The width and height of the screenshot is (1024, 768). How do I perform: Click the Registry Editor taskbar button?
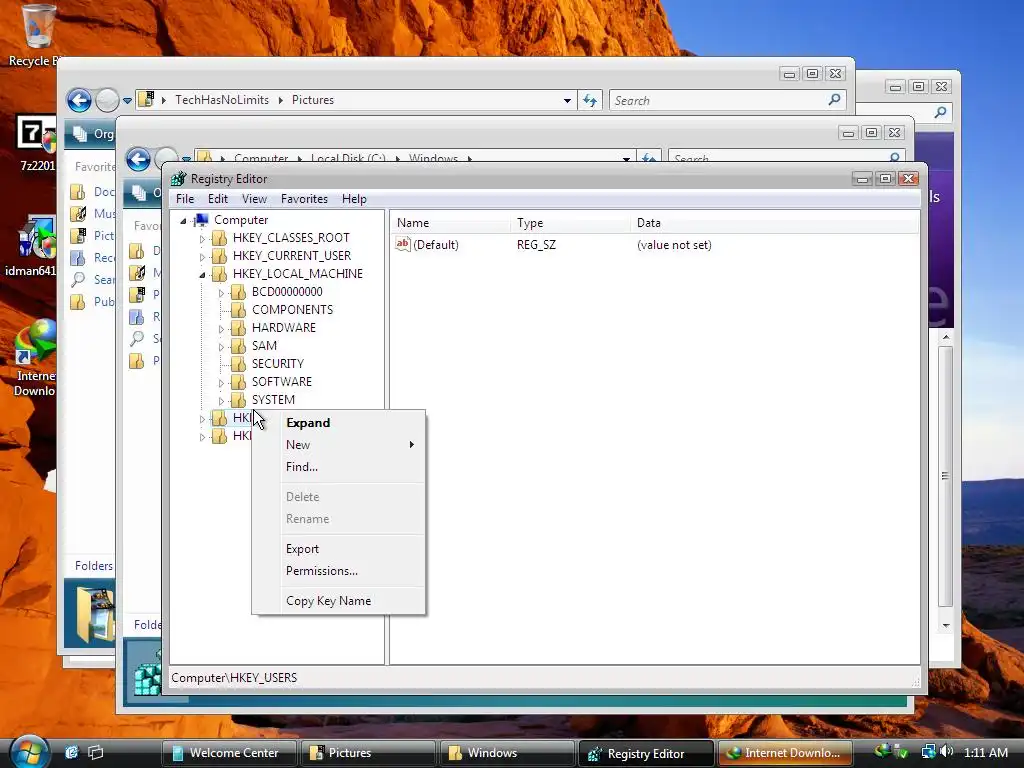point(646,753)
